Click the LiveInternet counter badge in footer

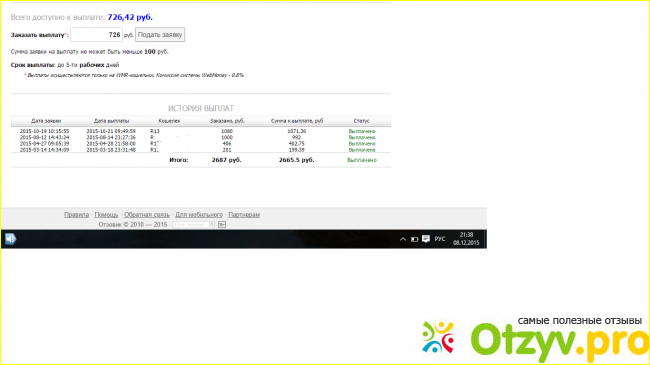(193, 224)
